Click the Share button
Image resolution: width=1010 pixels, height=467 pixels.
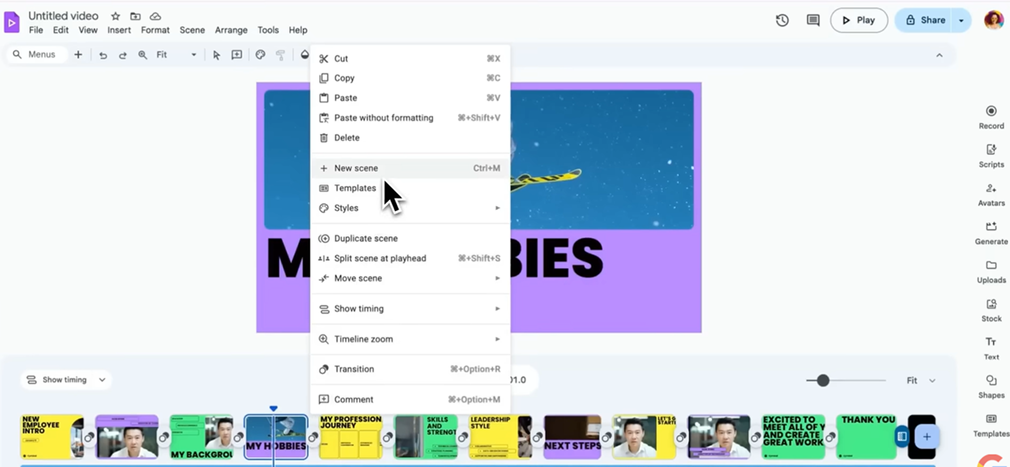click(924, 20)
